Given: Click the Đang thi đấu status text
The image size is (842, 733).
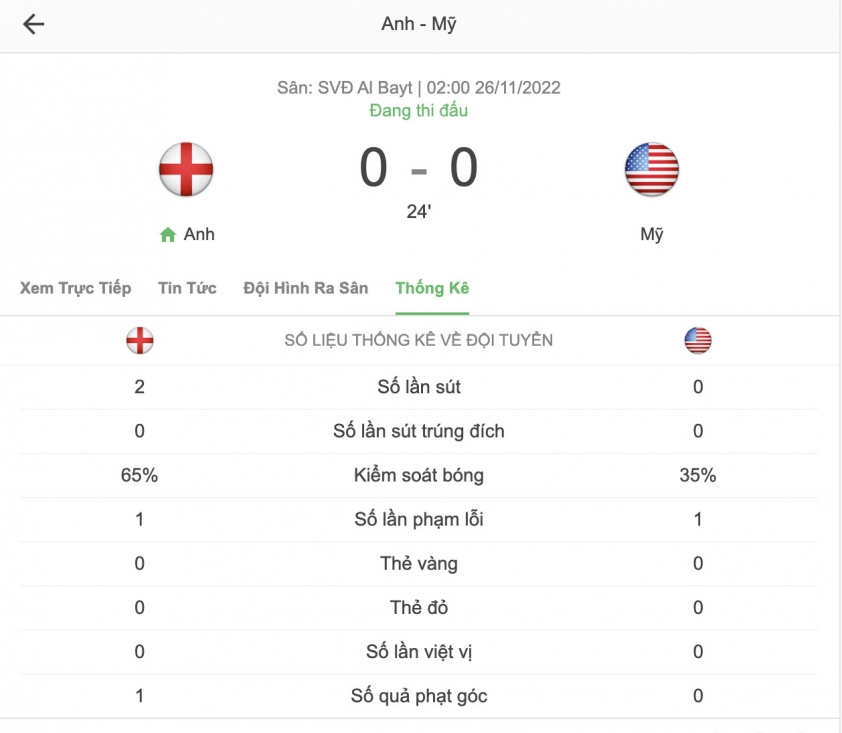Looking at the screenshot, I should click(x=419, y=111).
